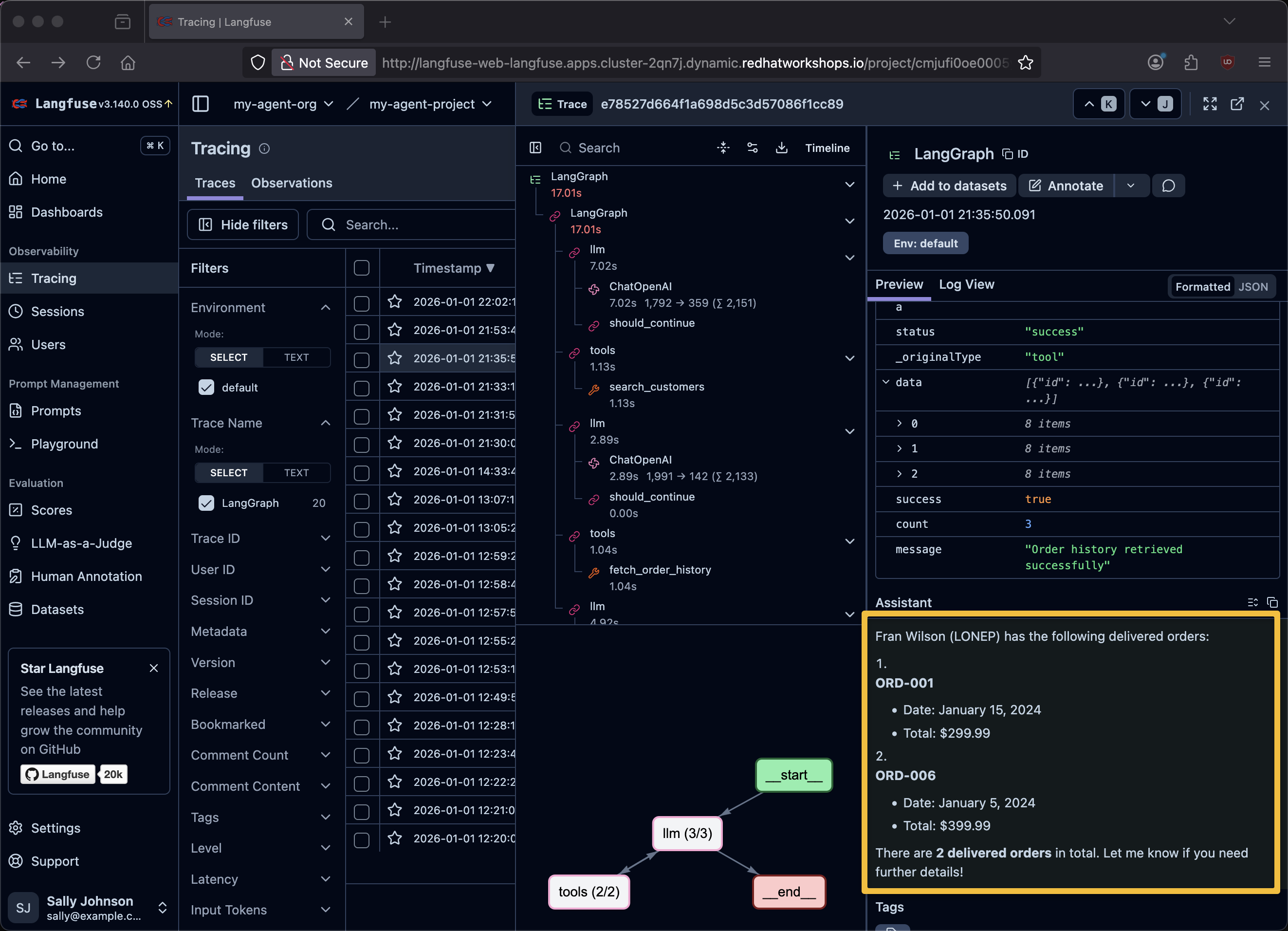The width and height of the screenshot is (1288, 931).
Task: Expand data item 0 in the preview
Action: click(899, 423)
